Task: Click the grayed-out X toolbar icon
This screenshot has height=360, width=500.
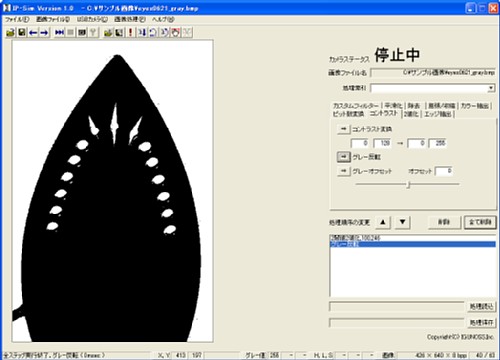Action: [187, 32]
